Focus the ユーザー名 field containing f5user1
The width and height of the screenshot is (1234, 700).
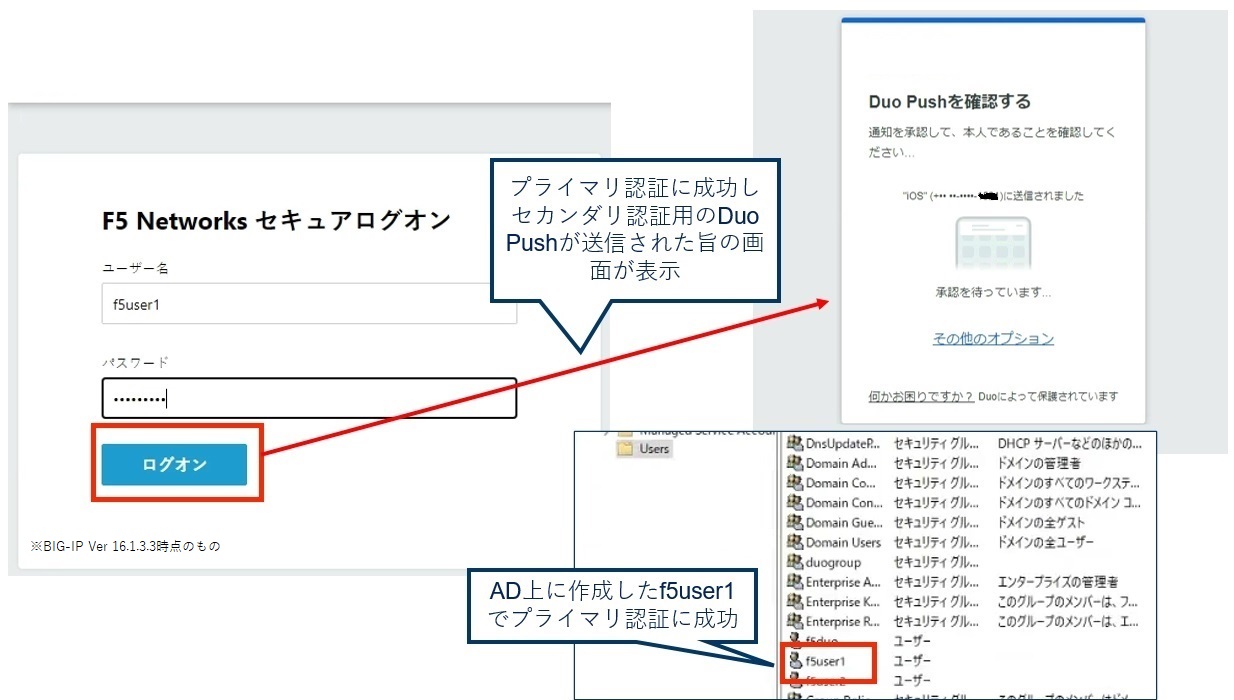tap(309, 305)
